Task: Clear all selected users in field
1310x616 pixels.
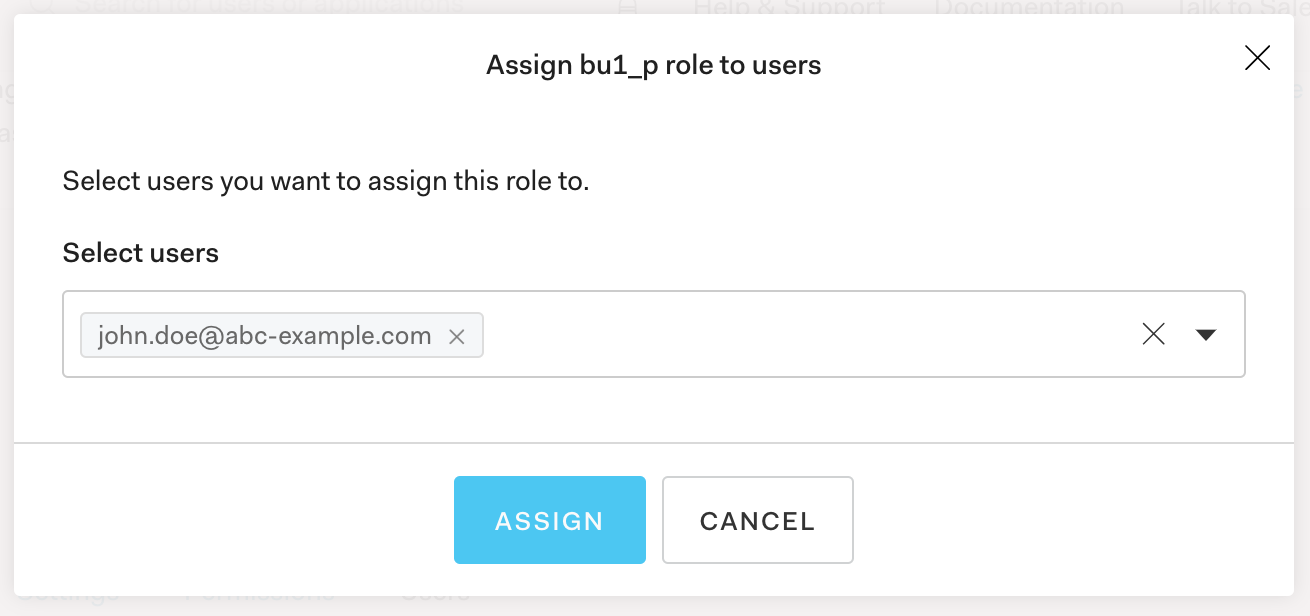Action: (1153, 335)
